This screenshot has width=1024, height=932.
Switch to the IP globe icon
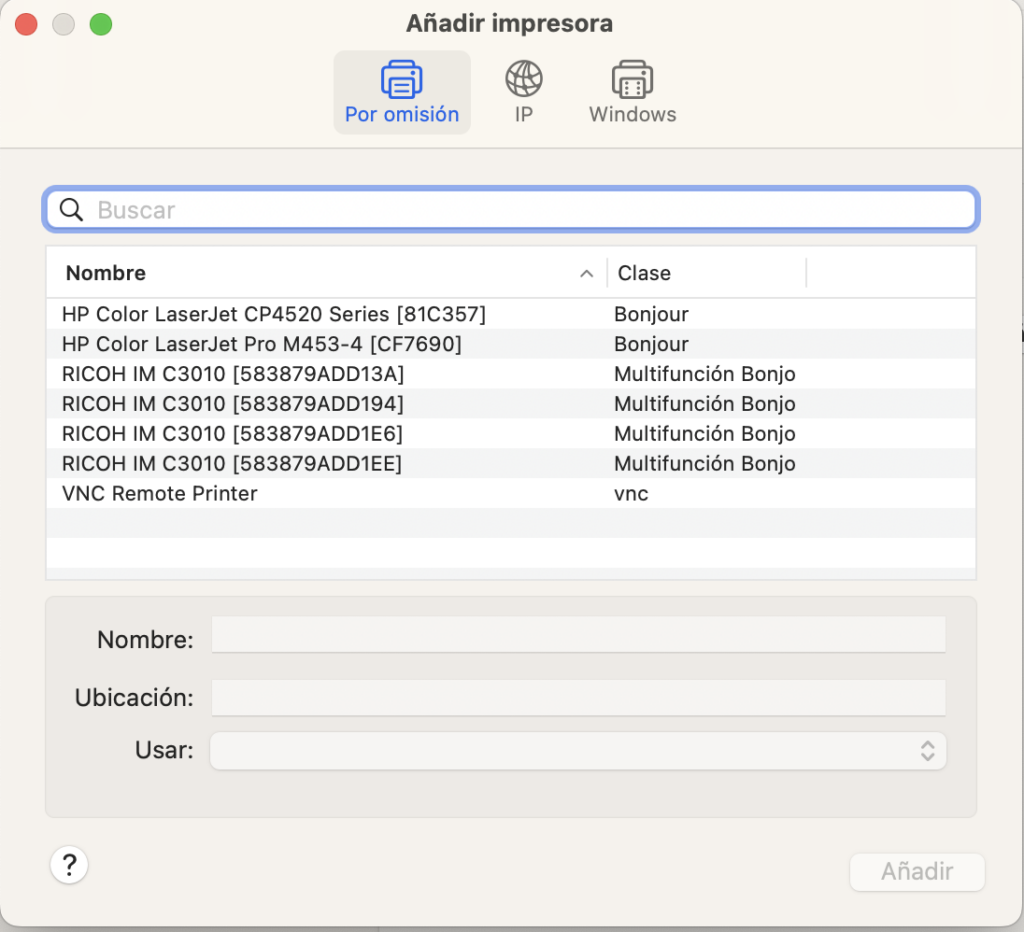pos(524,79)
